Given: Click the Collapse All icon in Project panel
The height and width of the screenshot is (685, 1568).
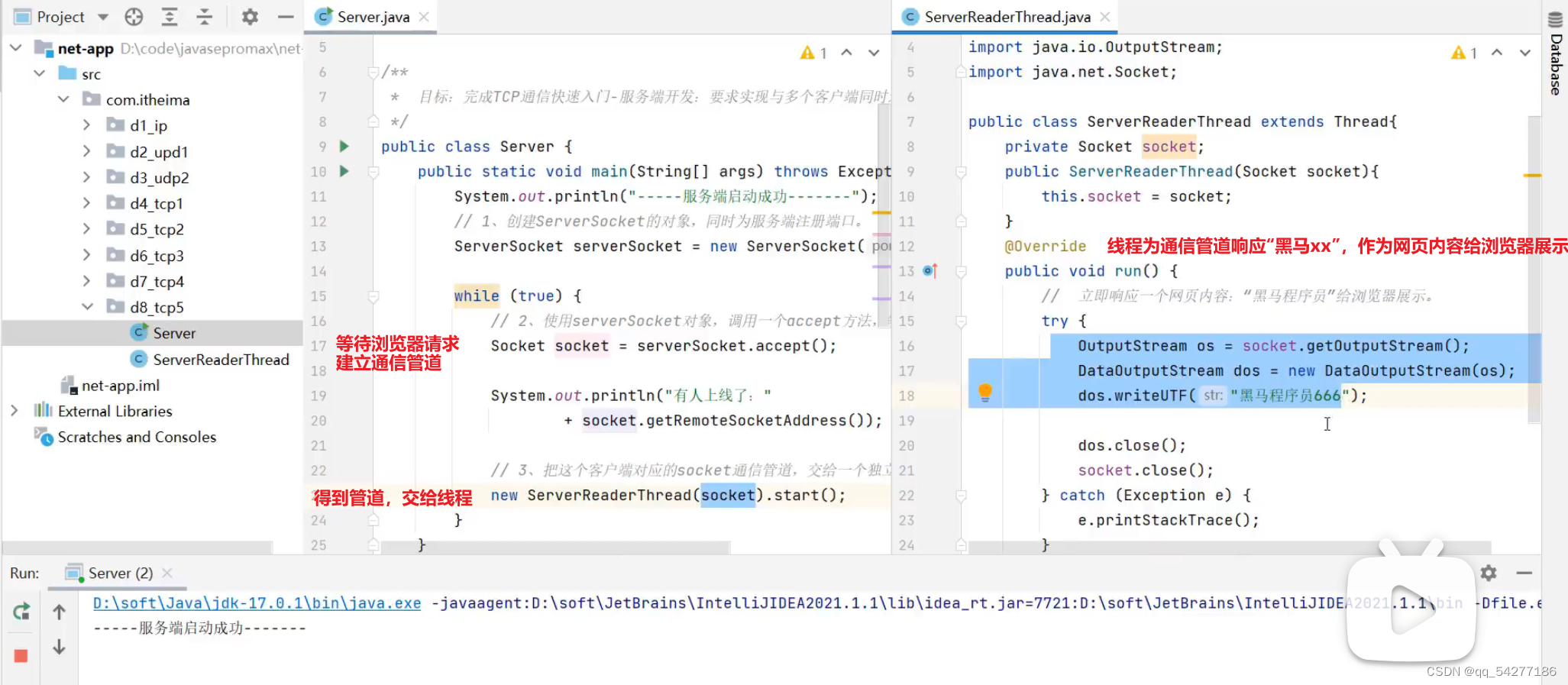Looking at the screenshot, I should [205, 17].
